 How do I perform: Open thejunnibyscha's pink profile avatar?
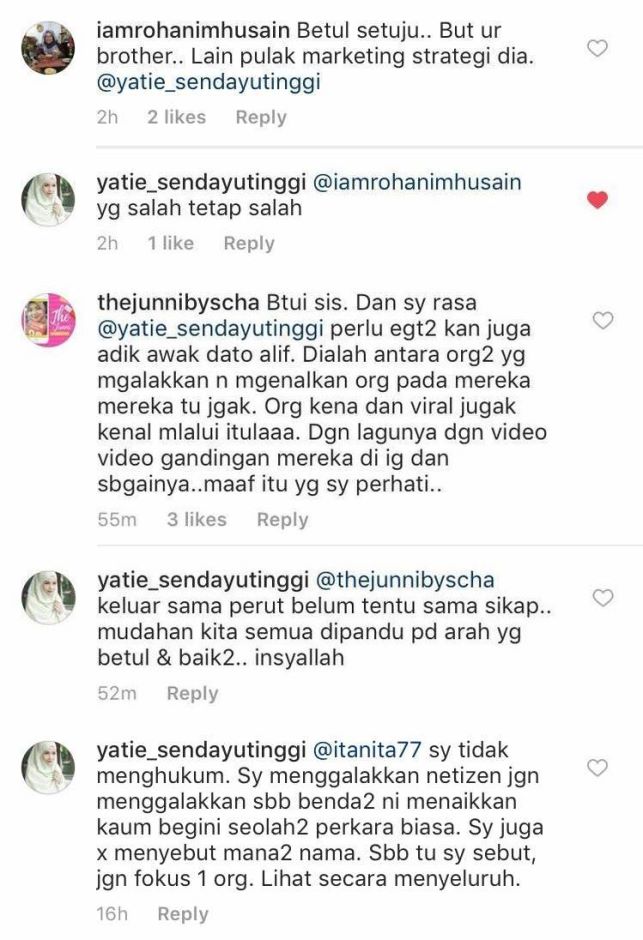[x=49, y=320]
